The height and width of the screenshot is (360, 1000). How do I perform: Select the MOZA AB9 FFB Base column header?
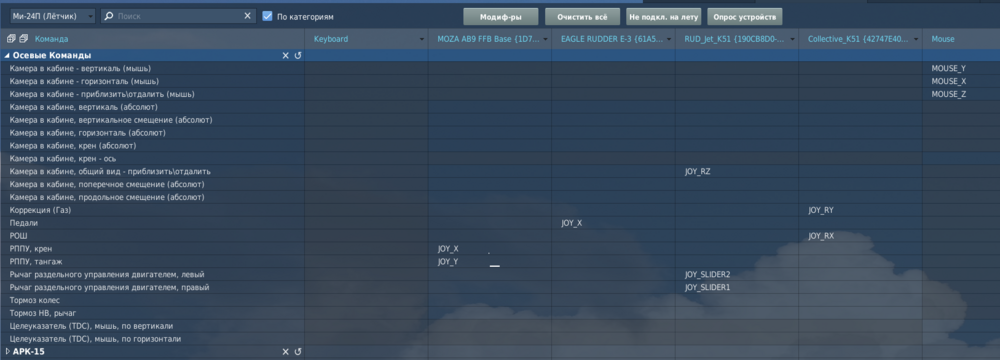[488, 39]
